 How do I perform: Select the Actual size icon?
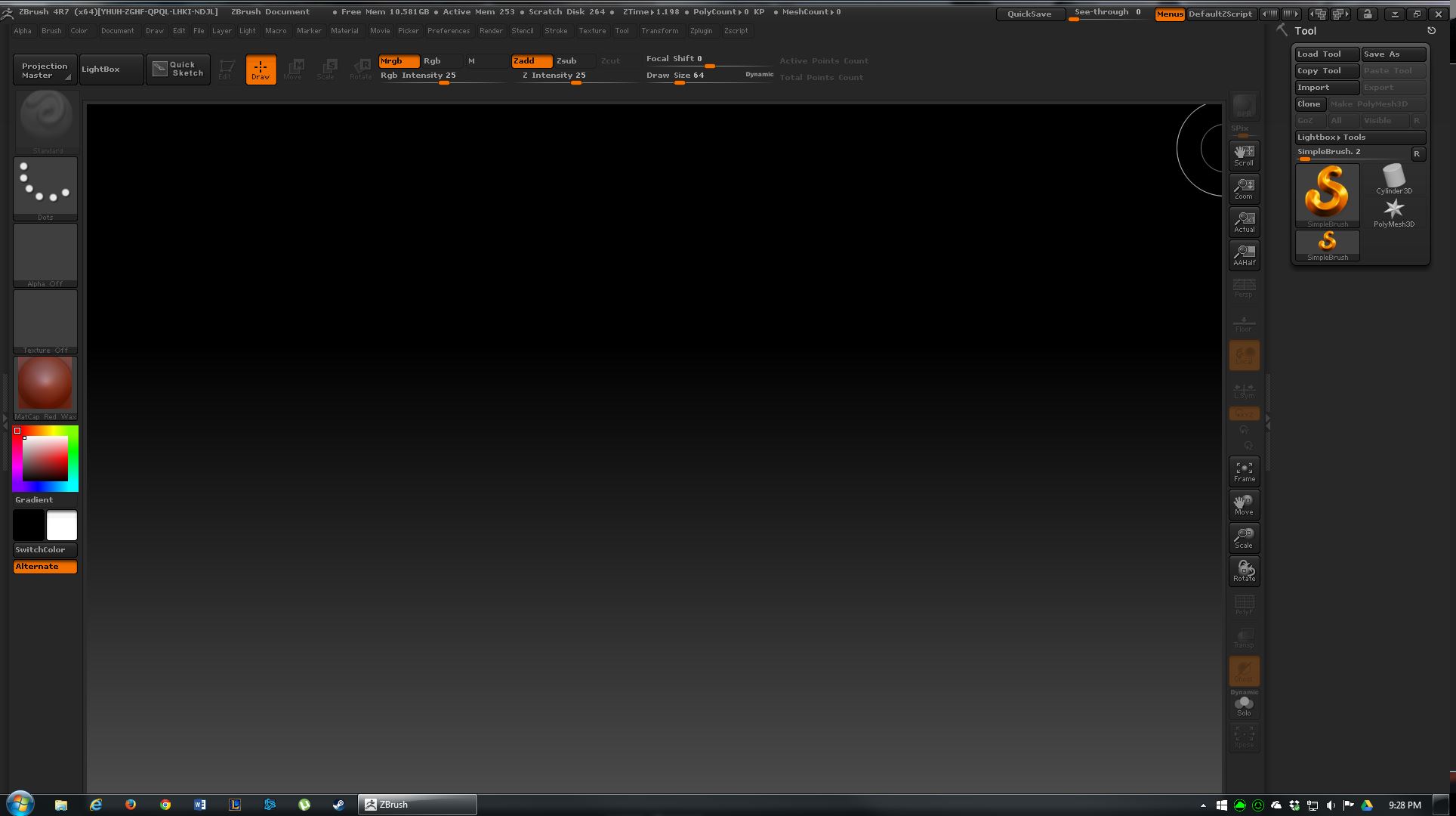[x=1244, y=221]
